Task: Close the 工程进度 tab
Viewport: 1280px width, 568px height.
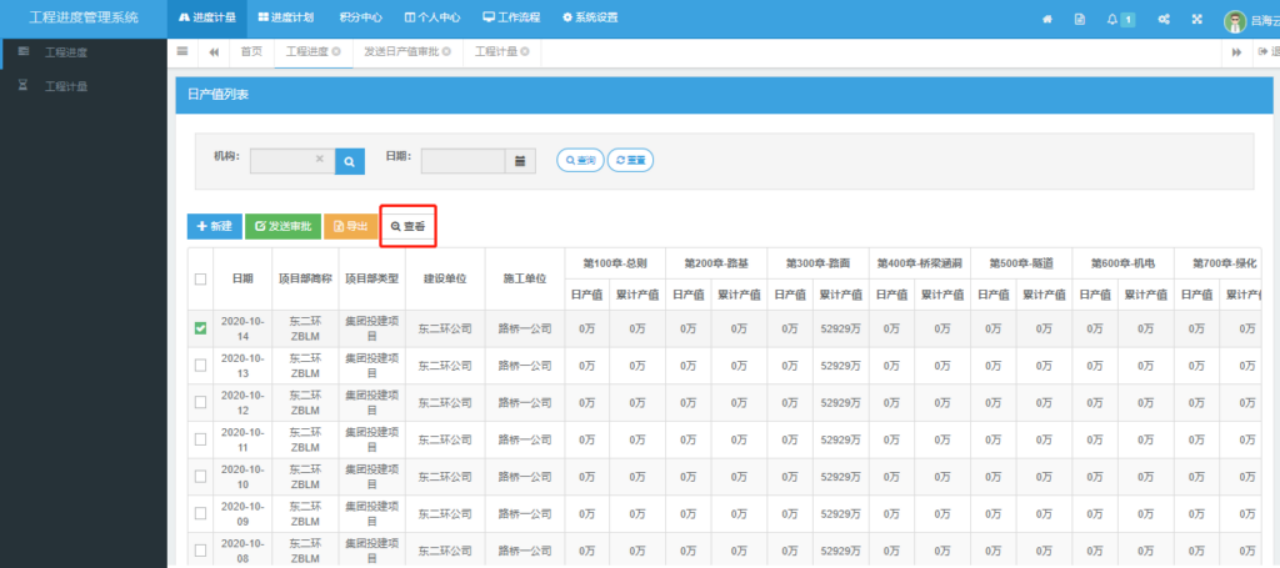Action: click(337, 52)
